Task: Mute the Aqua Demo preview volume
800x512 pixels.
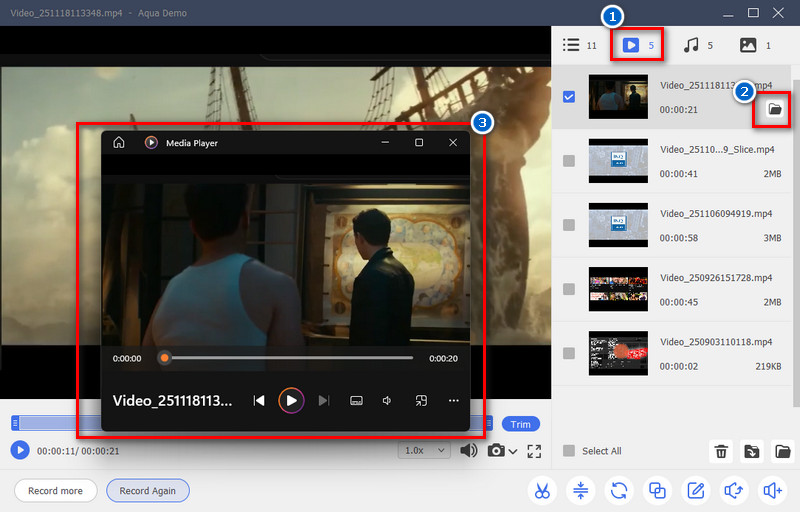Action: (468, 450)
